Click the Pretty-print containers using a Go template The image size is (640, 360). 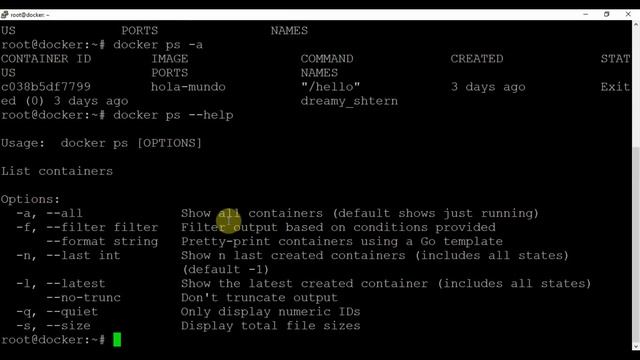(342, 242)
